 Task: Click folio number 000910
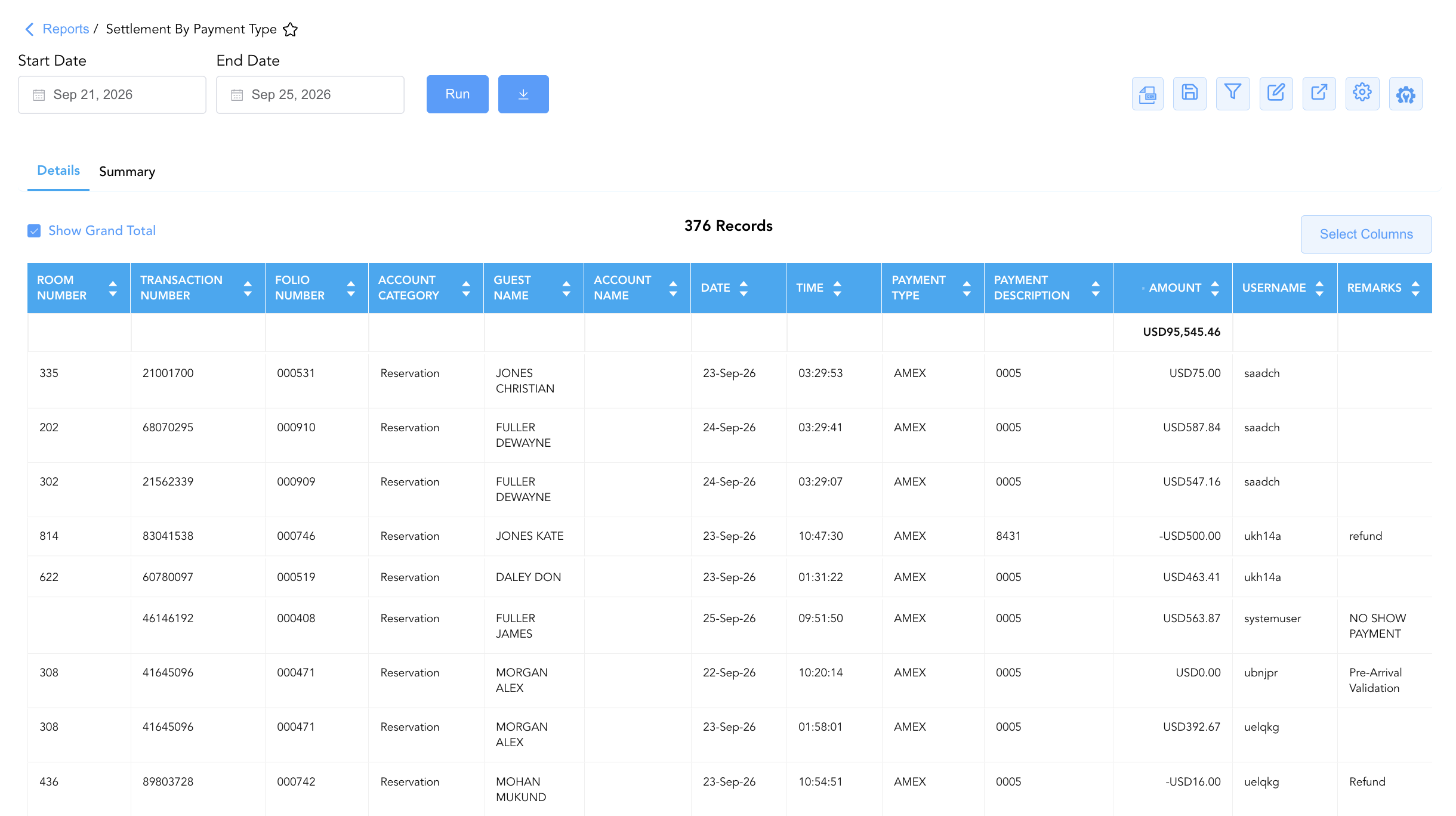click(296, 428)
